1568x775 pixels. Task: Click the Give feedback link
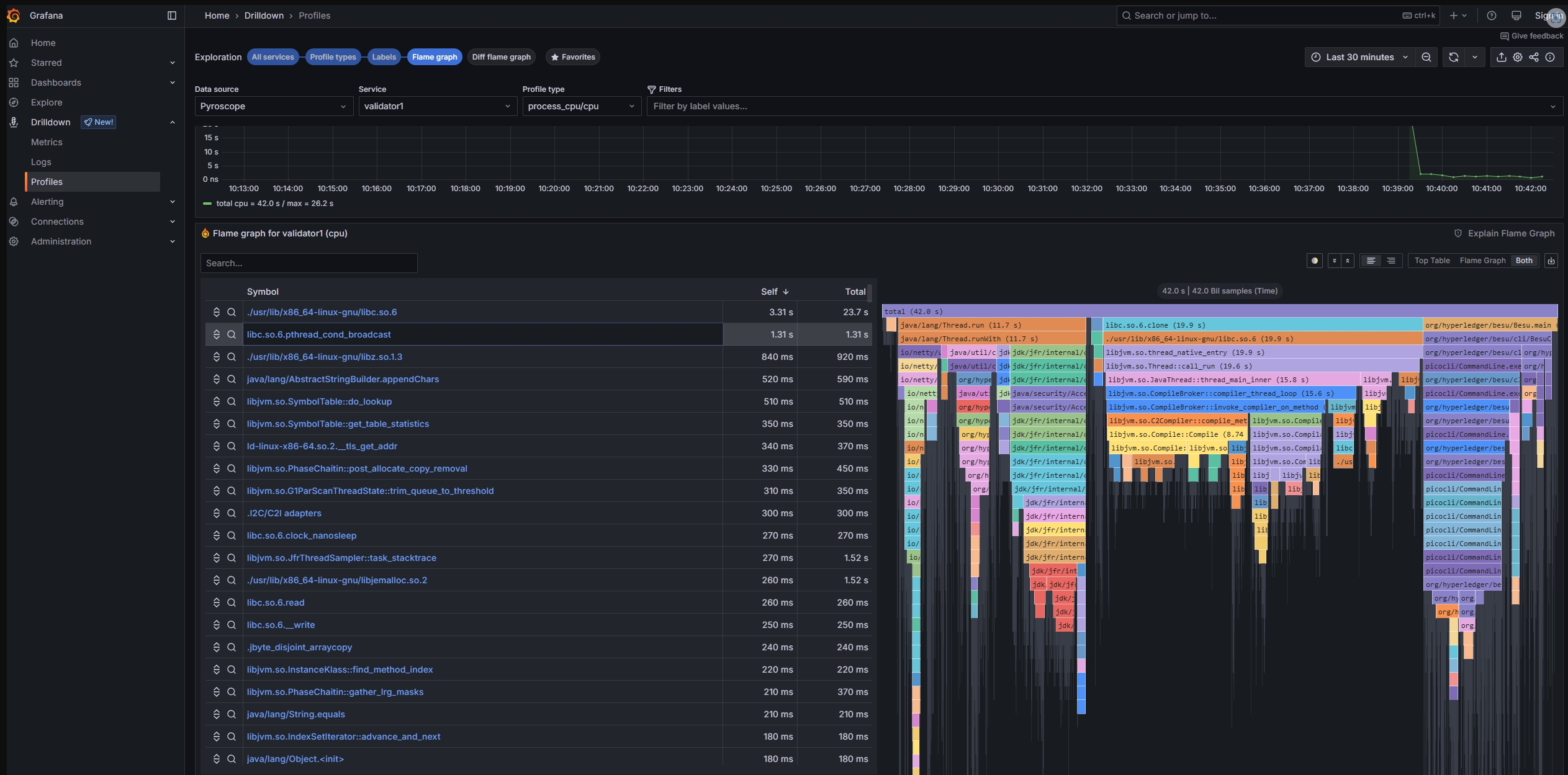point(1531,36)
